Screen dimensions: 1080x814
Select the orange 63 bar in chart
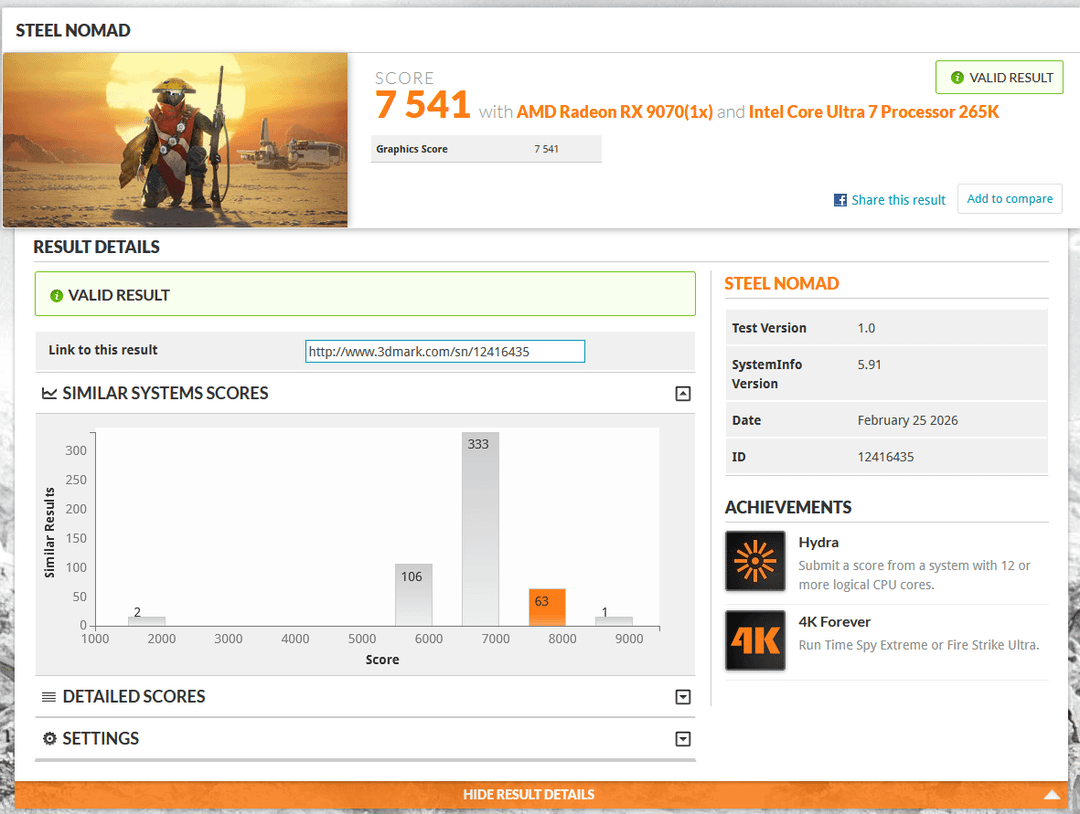tap(547, 607)
